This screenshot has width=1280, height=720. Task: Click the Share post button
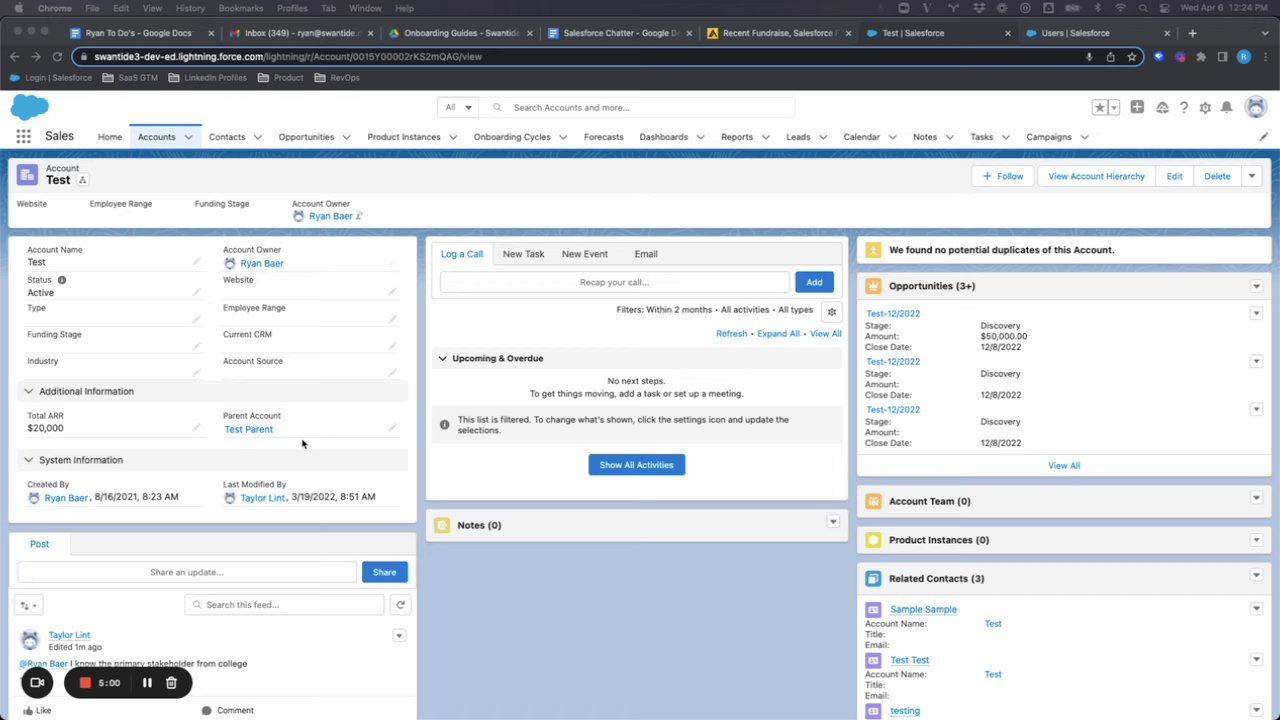[384, 572]
